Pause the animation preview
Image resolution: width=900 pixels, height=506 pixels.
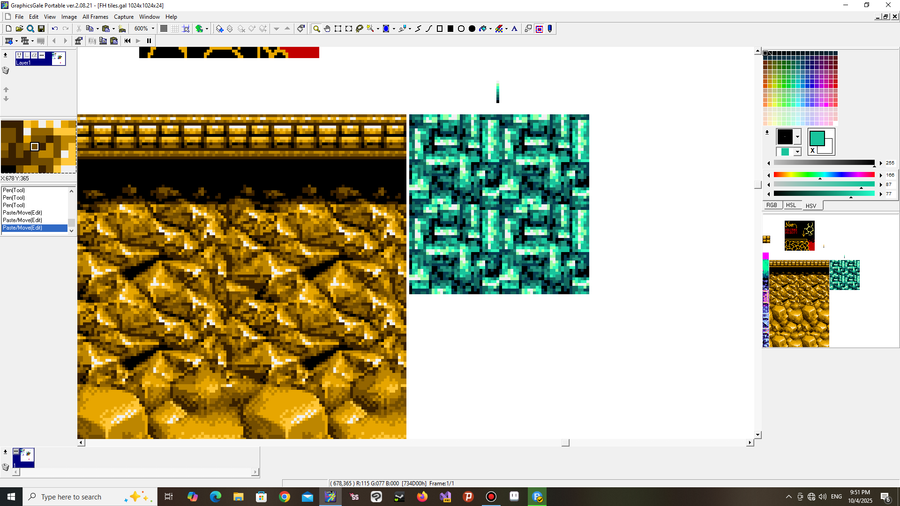[149, 41]
